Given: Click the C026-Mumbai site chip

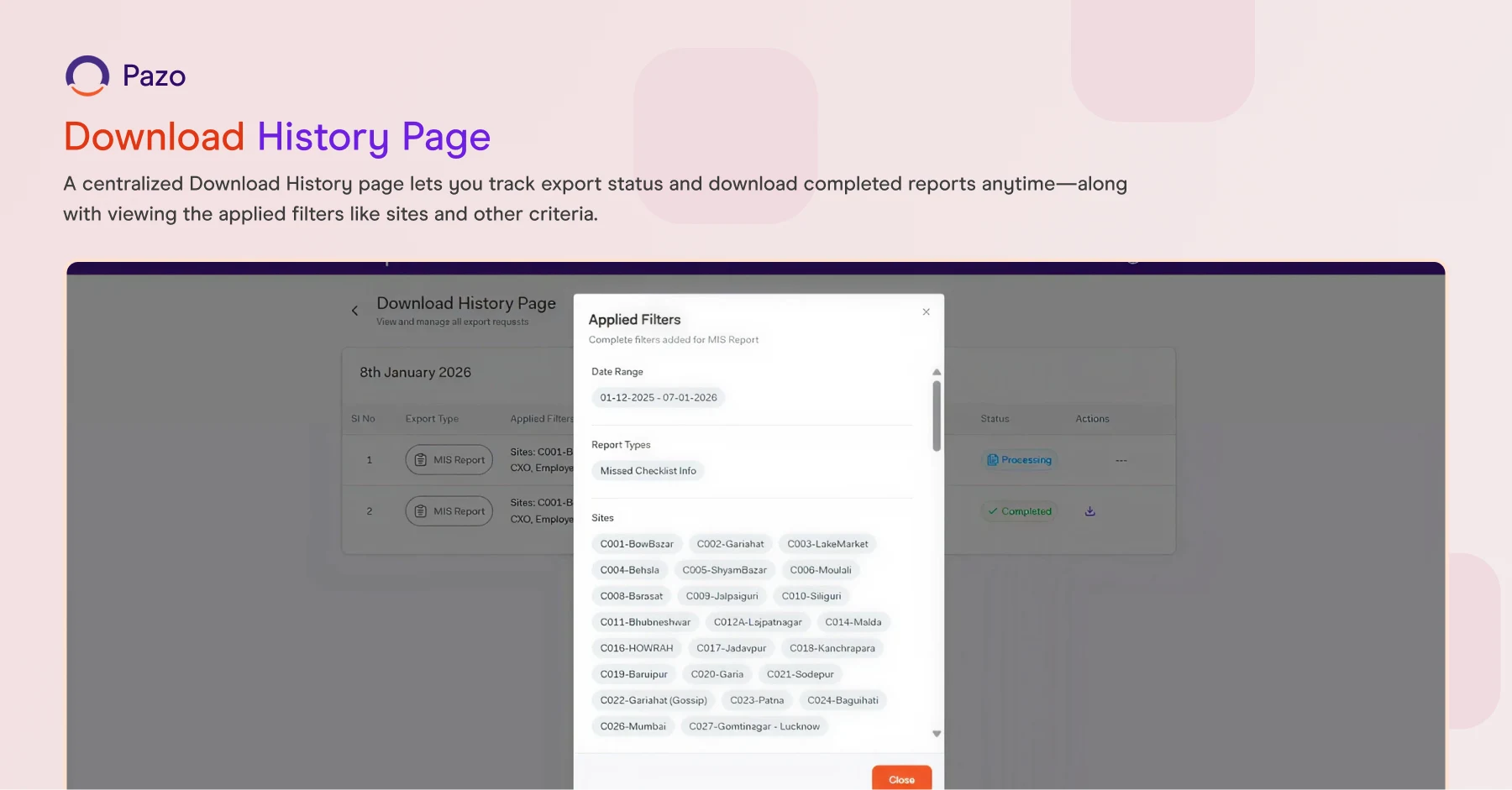Looking at the screenshot, I should (633, 726).
